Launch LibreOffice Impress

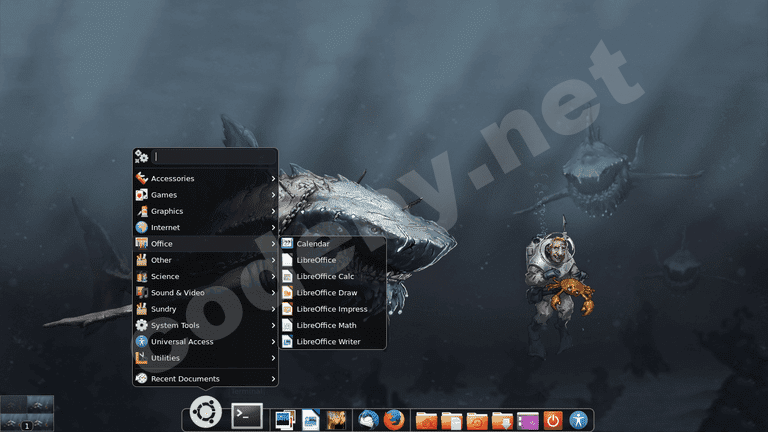[331, 309]
